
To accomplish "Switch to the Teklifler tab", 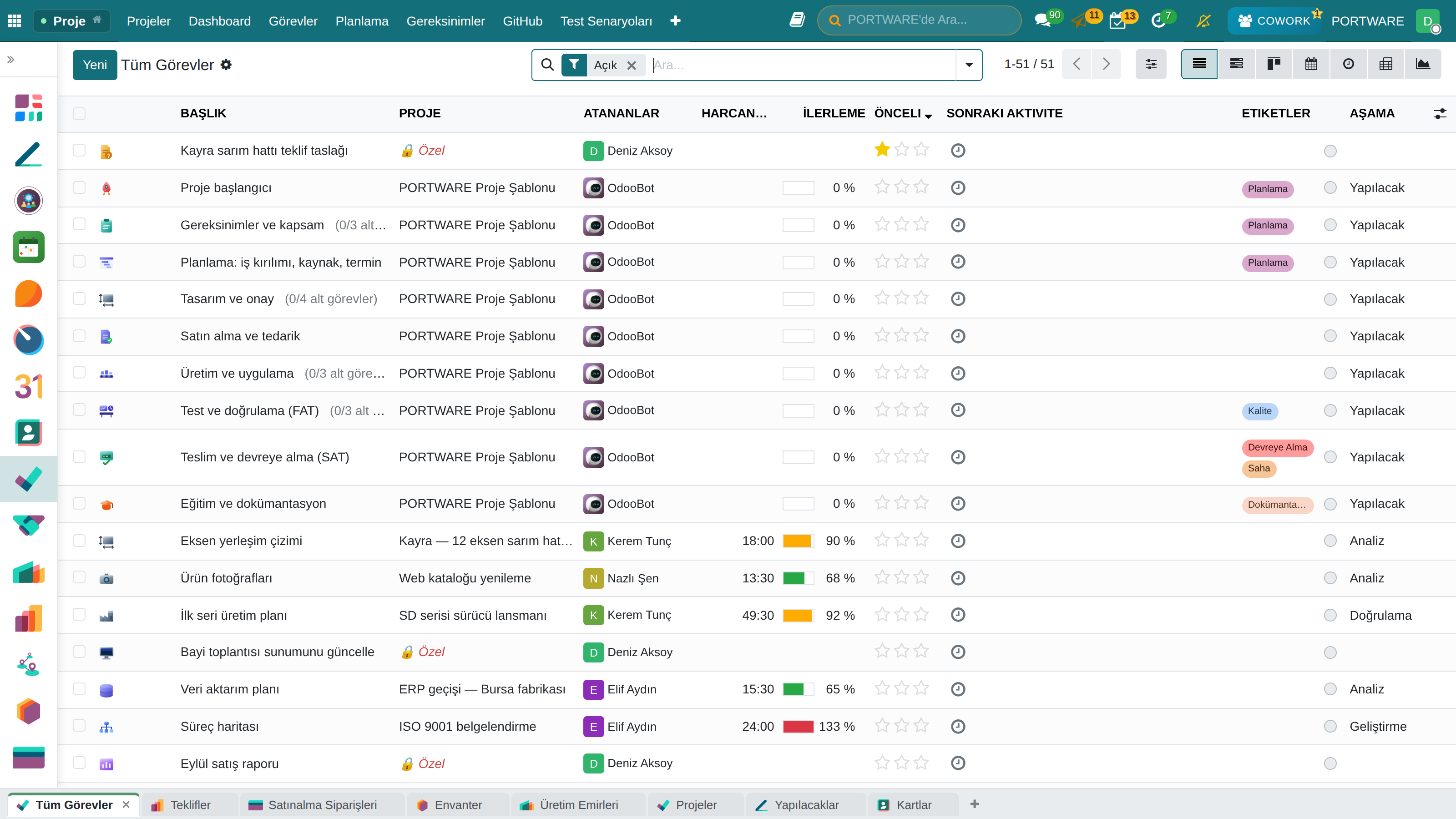I will point(190,805).
